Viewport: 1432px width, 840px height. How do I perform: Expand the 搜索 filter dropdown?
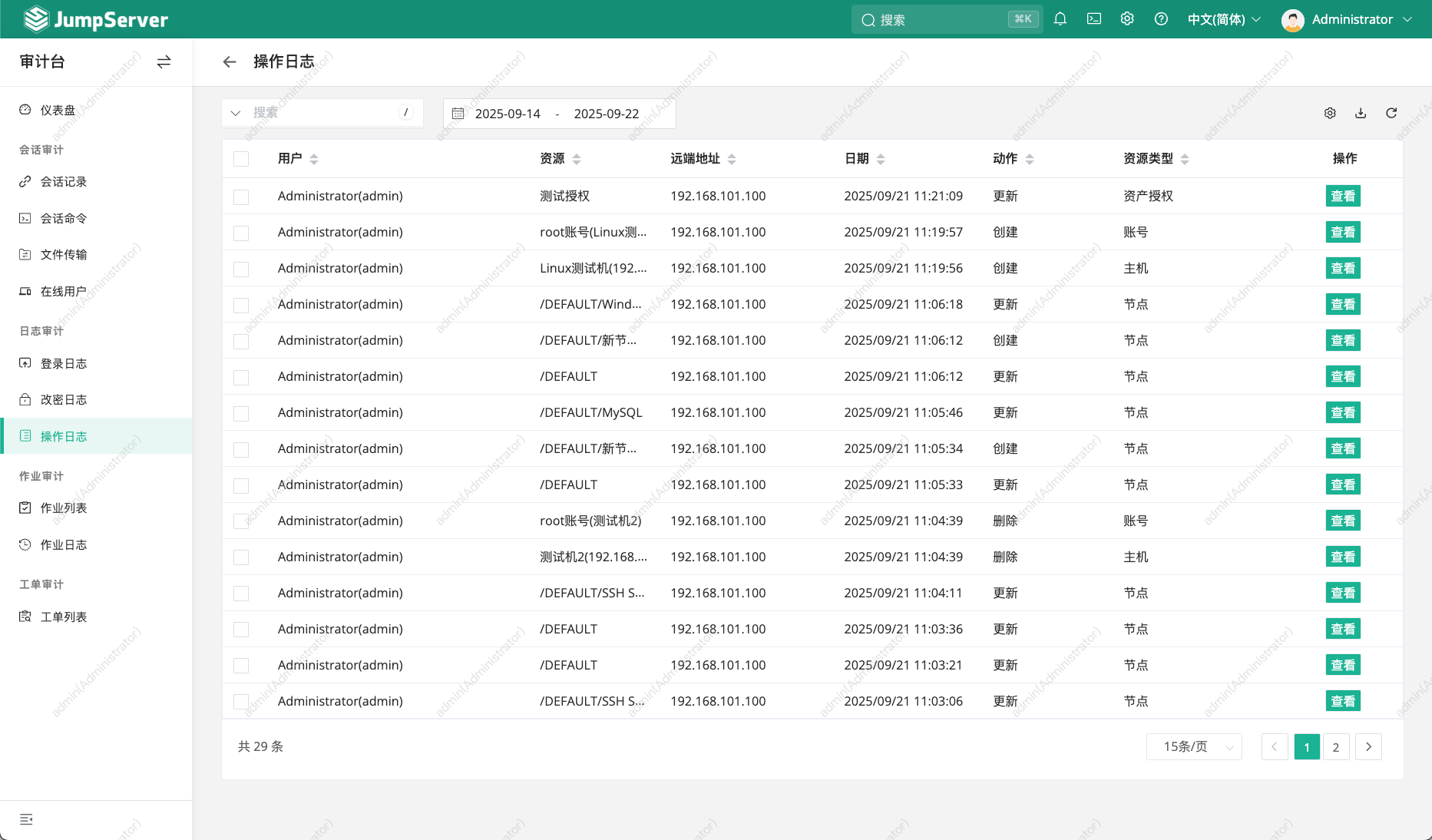point(236,112)
